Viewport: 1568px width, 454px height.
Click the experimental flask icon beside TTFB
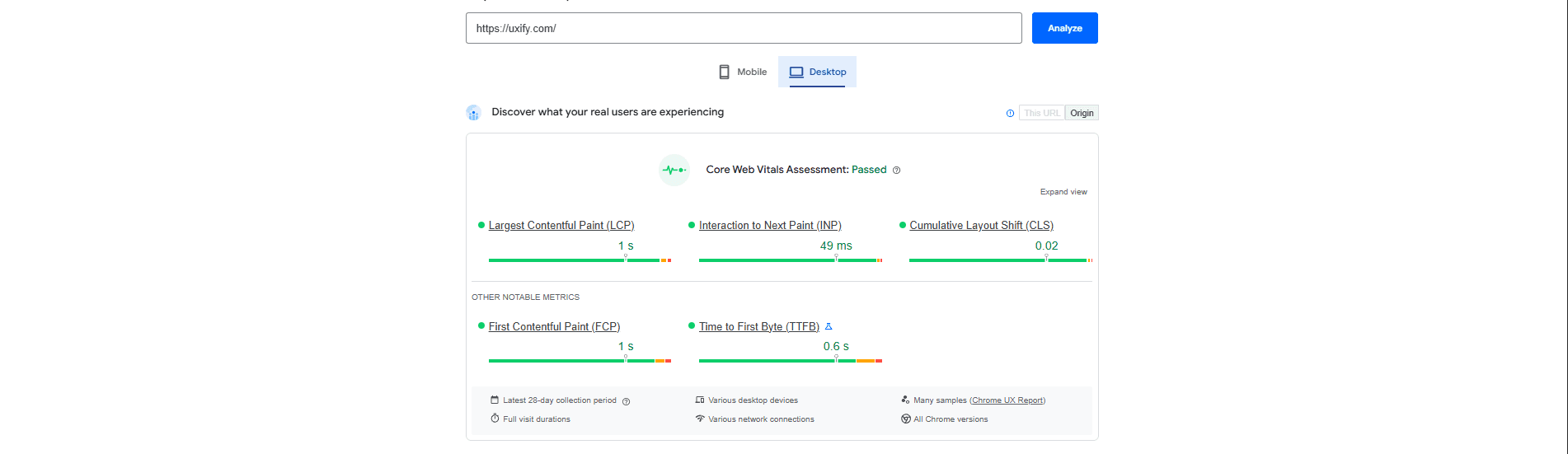(x=829, y=326)
